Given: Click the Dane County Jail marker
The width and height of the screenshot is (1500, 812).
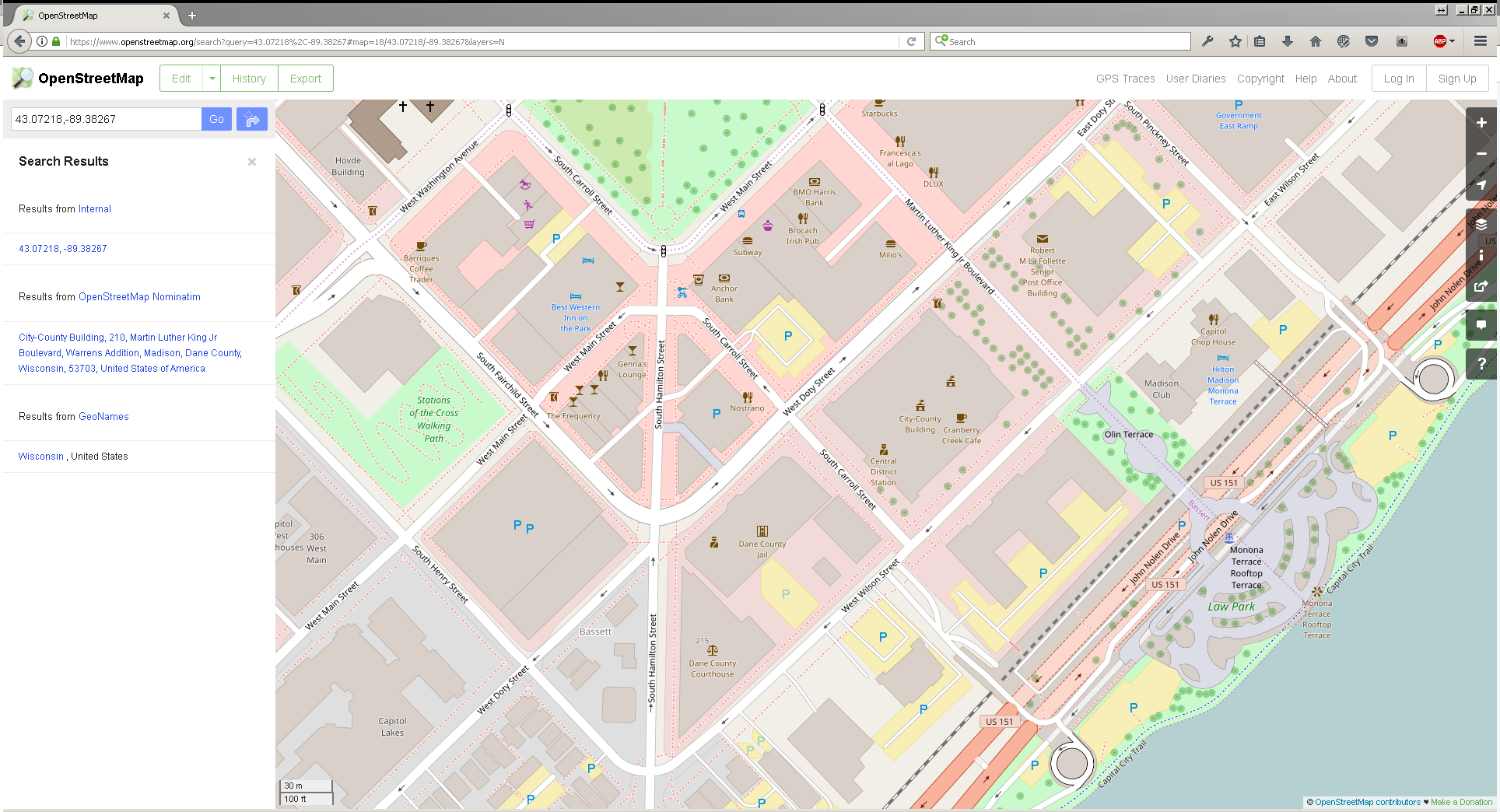Looking at the screenshot, I should [762, 531].
